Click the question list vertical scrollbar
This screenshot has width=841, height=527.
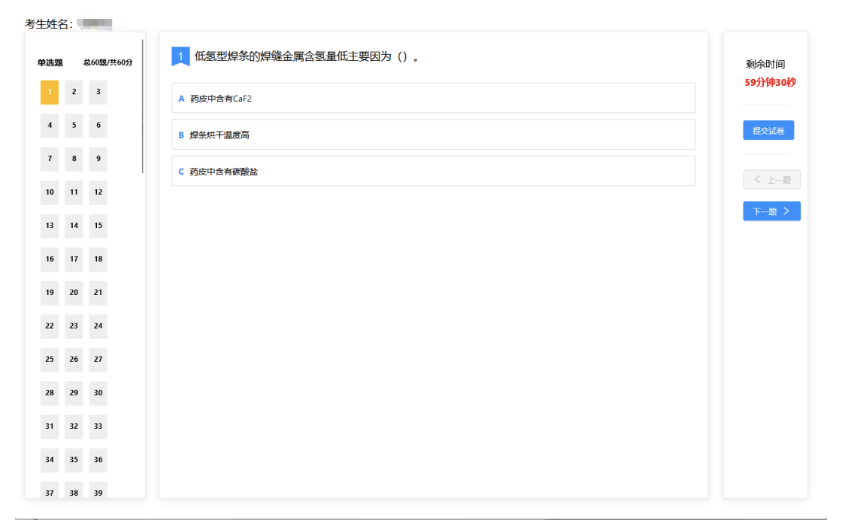tap(143, 110)
